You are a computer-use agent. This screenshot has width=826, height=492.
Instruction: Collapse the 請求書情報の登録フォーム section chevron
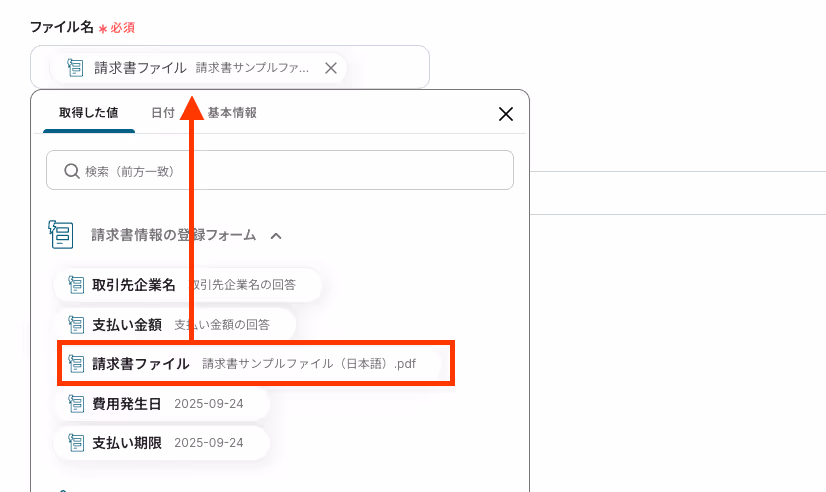(276, 236)
